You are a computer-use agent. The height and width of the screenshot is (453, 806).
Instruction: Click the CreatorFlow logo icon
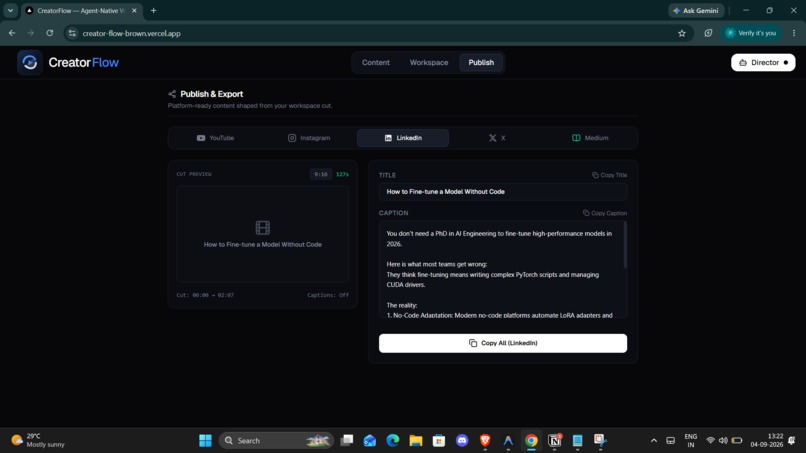[30, 63]
